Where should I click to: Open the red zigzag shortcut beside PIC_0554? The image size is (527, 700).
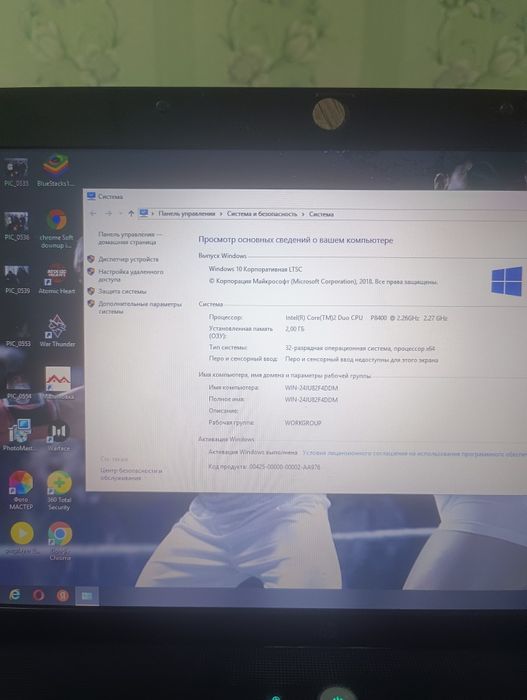tap(58, 383)
